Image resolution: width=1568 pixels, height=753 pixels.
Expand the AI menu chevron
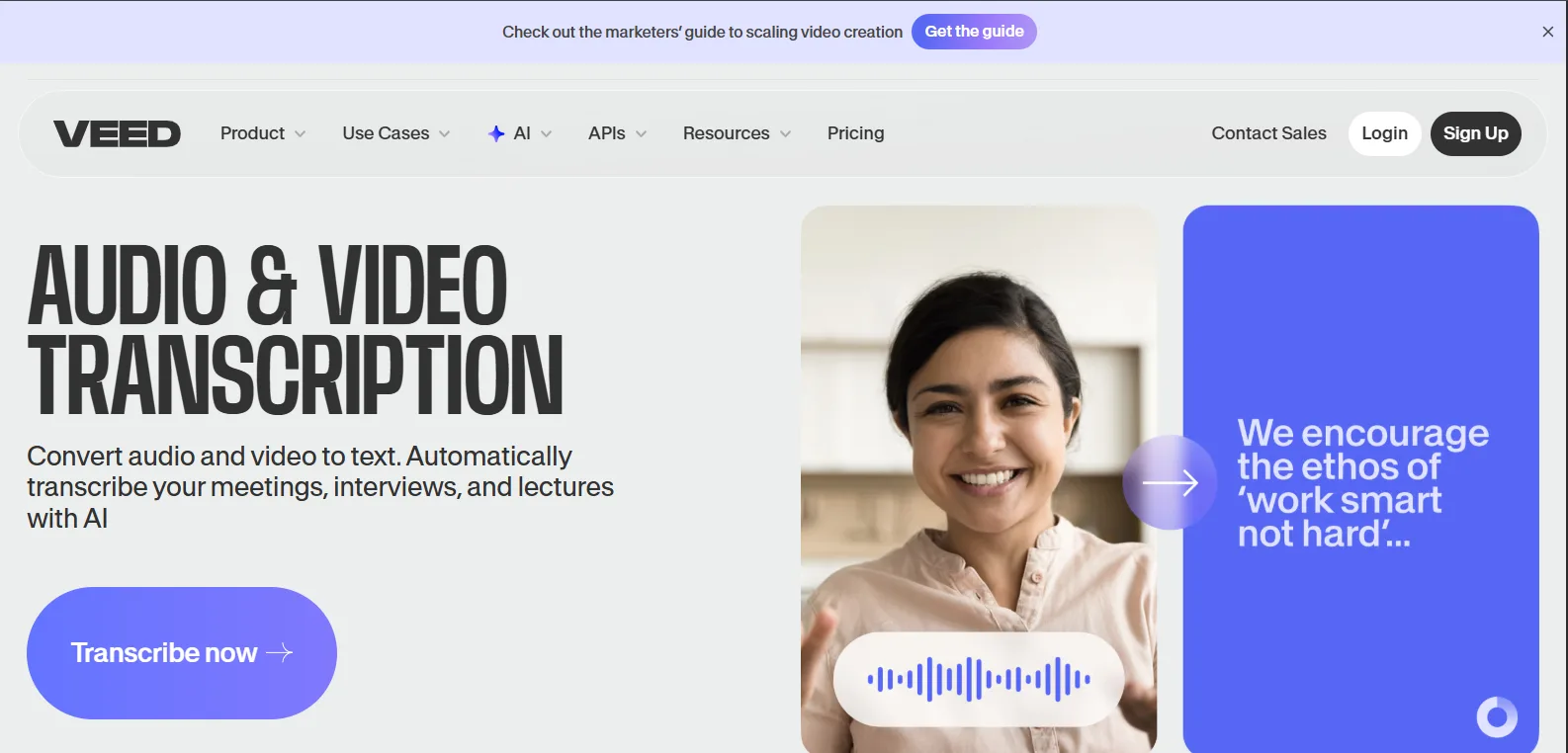click(x=546, y=134)
